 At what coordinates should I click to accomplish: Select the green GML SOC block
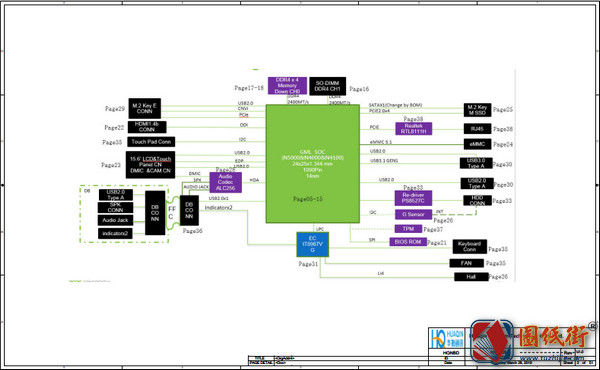coord(313,164)
